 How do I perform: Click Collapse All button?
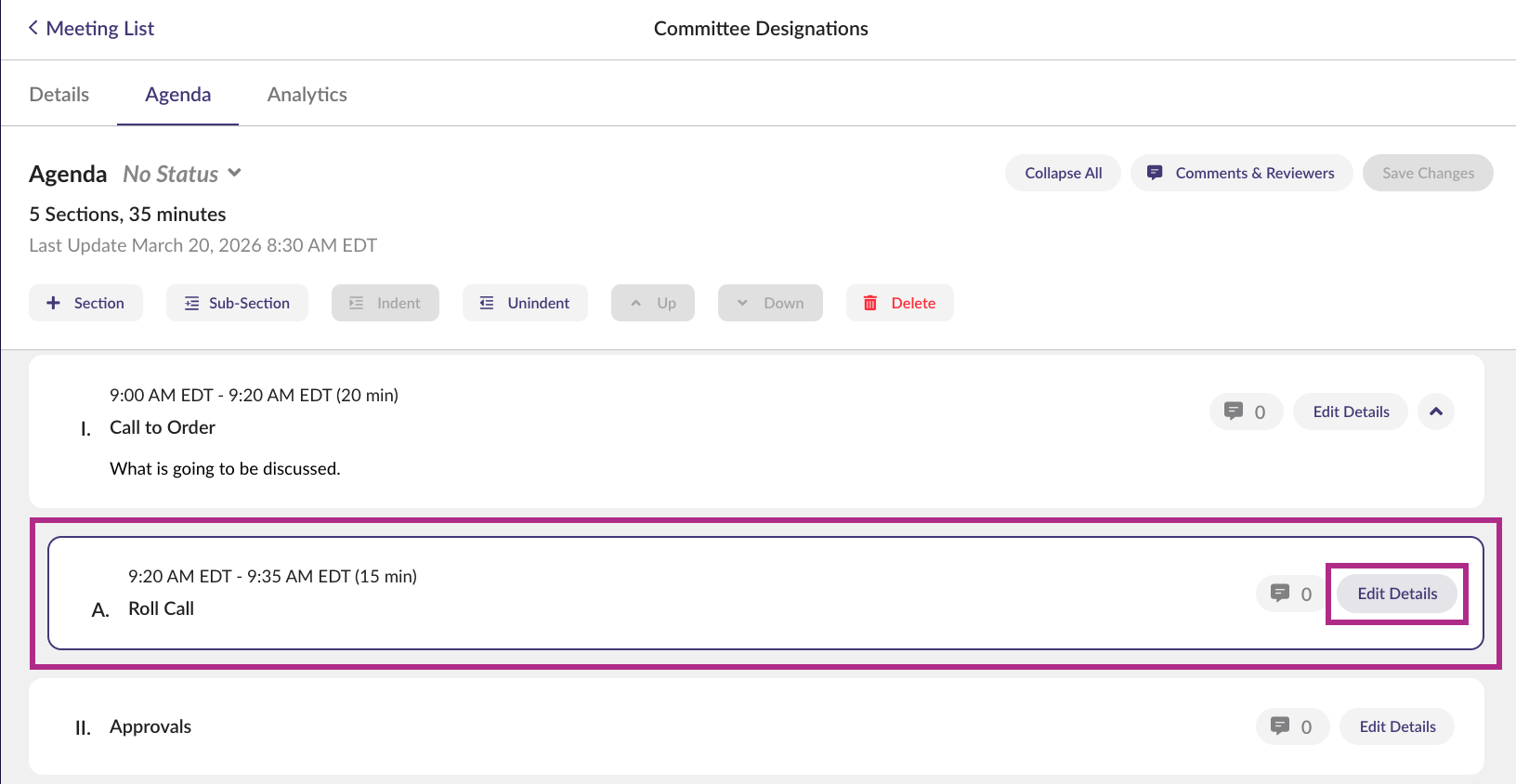point(1063,173)
